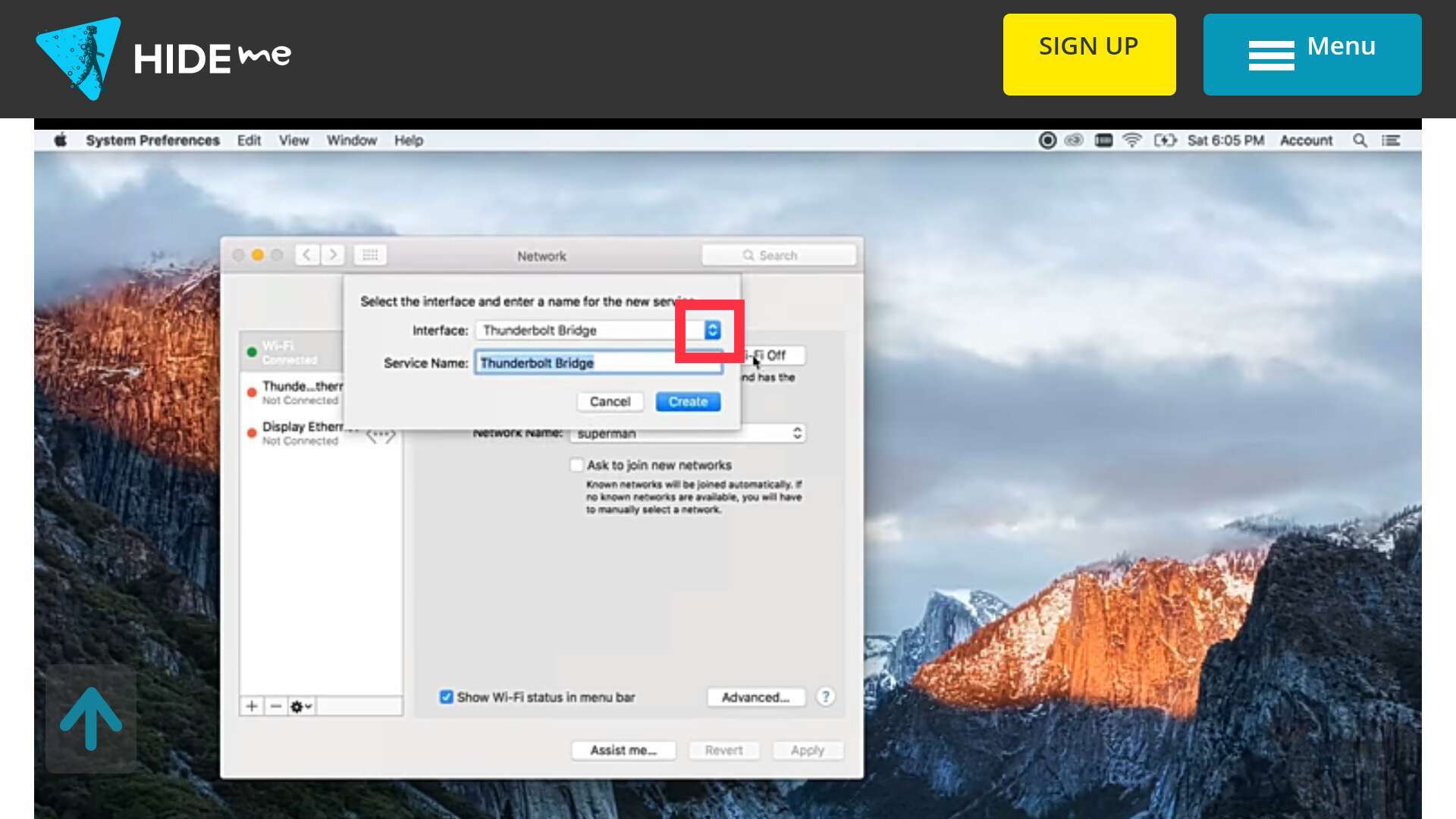Click the help question mark button
The width and height of the screenshot is (1456, 819).
(x=825, y=696)
